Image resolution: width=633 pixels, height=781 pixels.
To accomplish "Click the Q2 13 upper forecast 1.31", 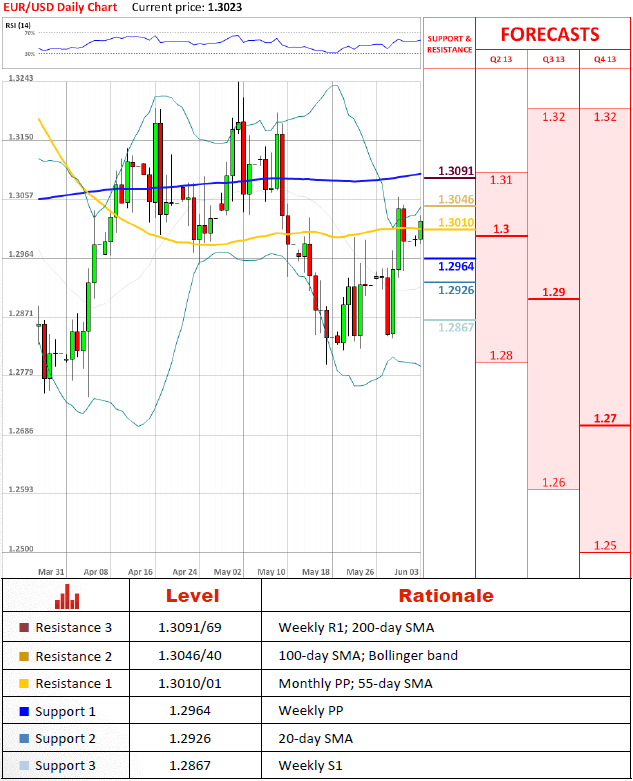I will click(501, 180).
